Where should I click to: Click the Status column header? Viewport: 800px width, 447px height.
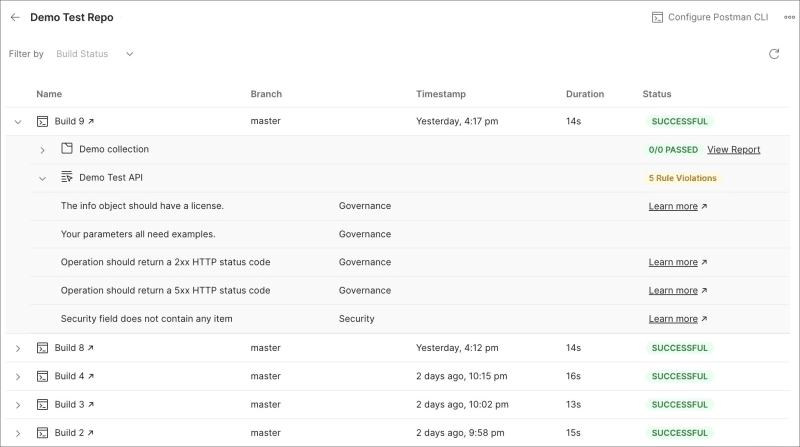(x=657, y=94)
